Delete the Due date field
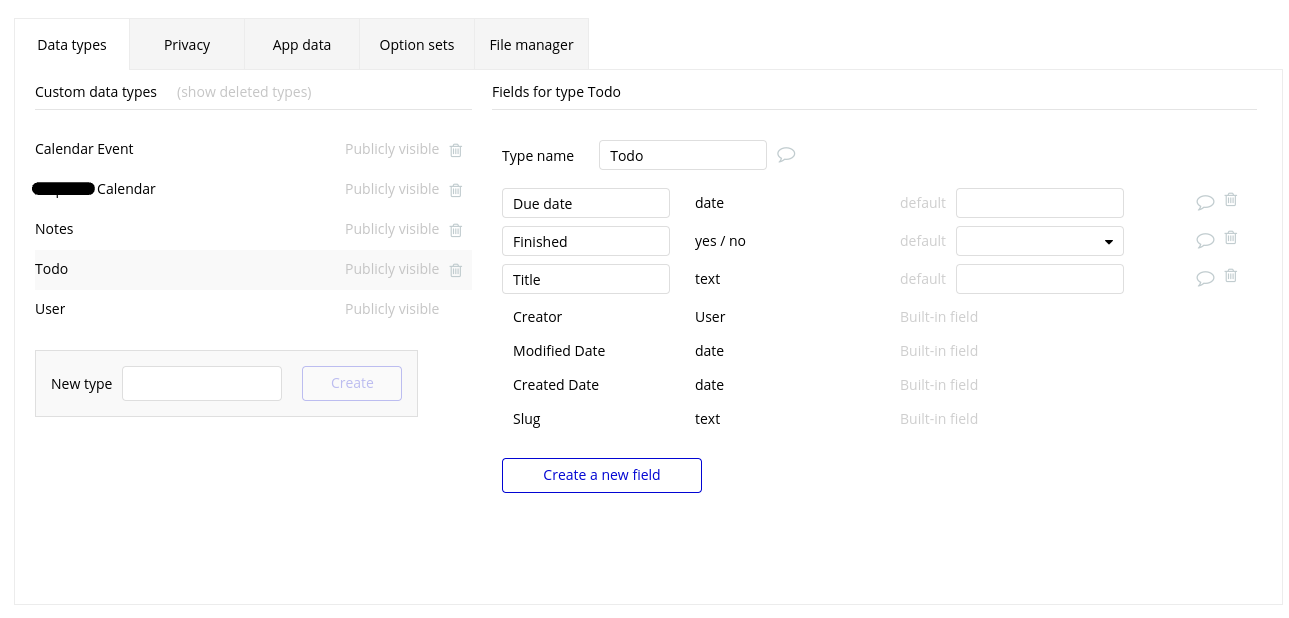 [x=1231, y=200]
